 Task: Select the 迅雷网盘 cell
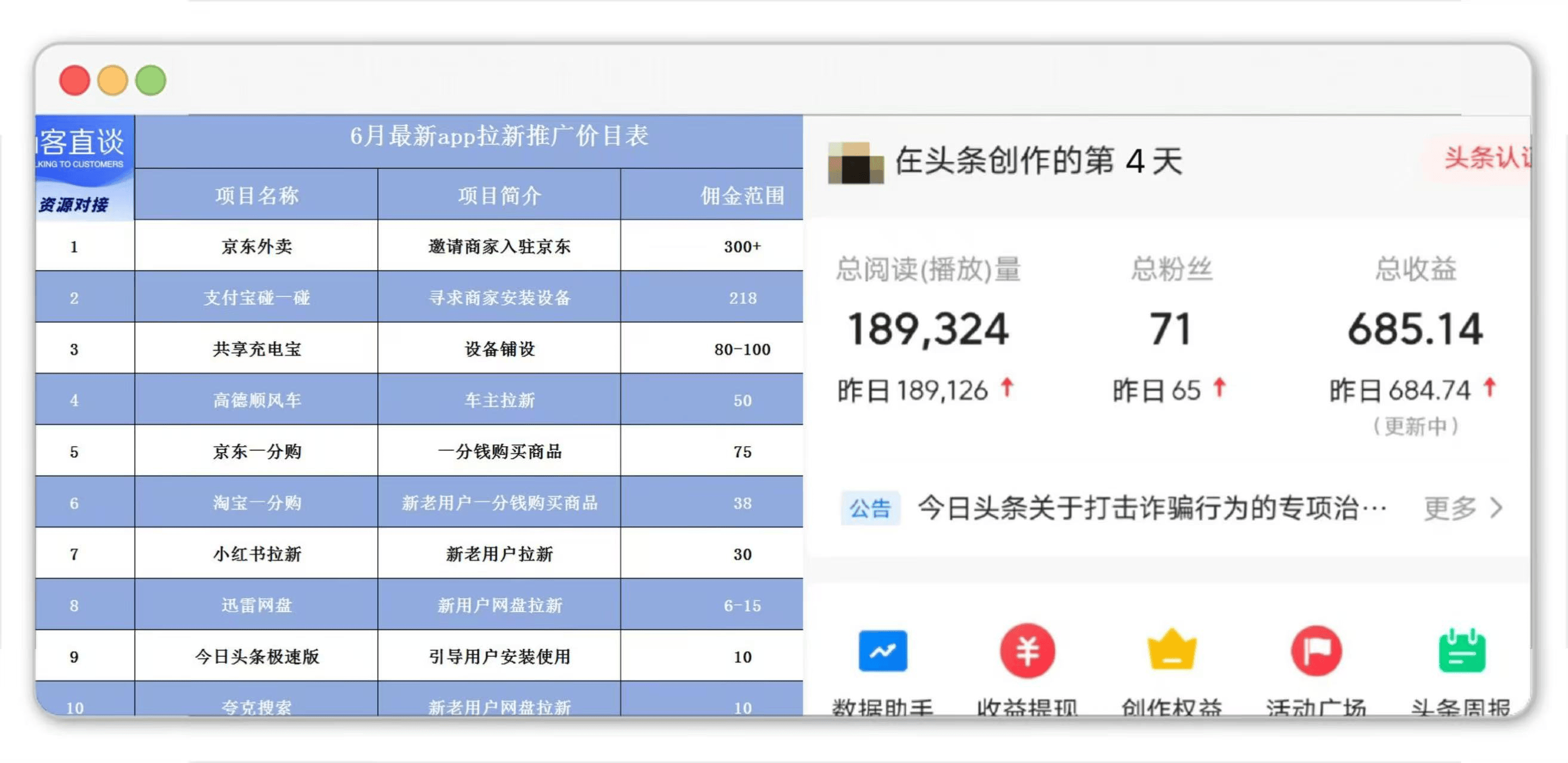(x=256, y=605)
